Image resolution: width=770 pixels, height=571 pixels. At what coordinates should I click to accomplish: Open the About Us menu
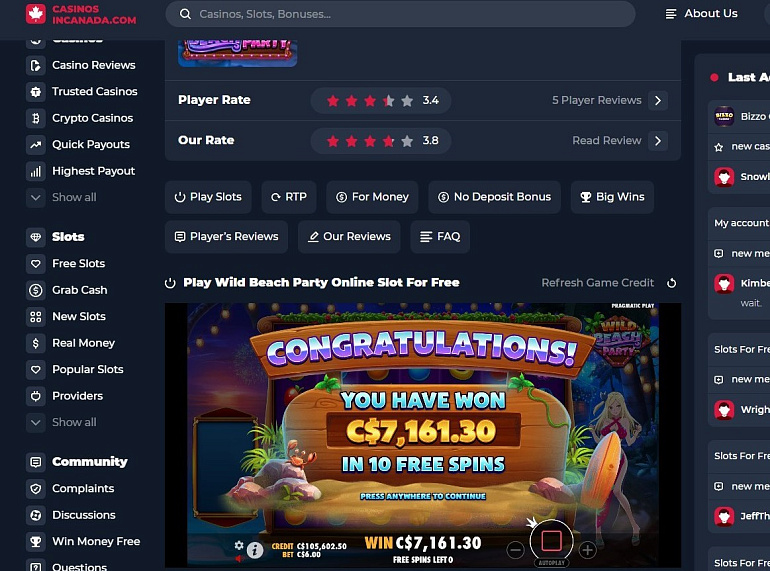[x=701, y=14]
